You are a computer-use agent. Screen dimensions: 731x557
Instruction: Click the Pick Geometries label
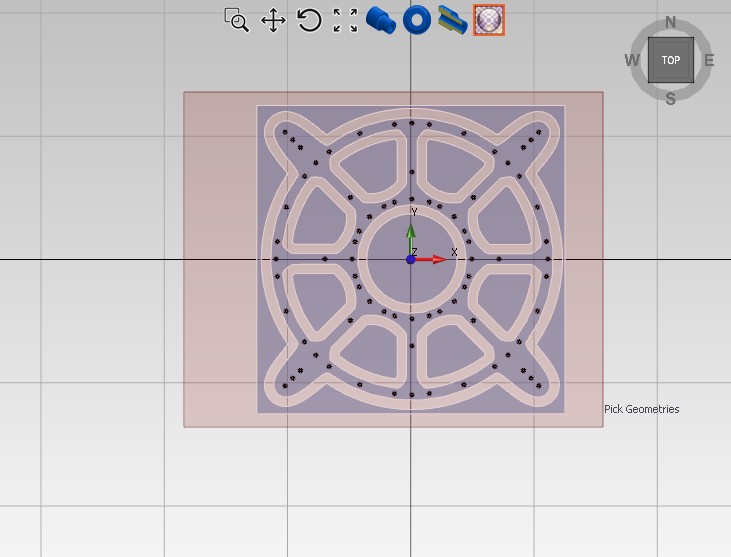pyautogui.click(x=641, y=409)
